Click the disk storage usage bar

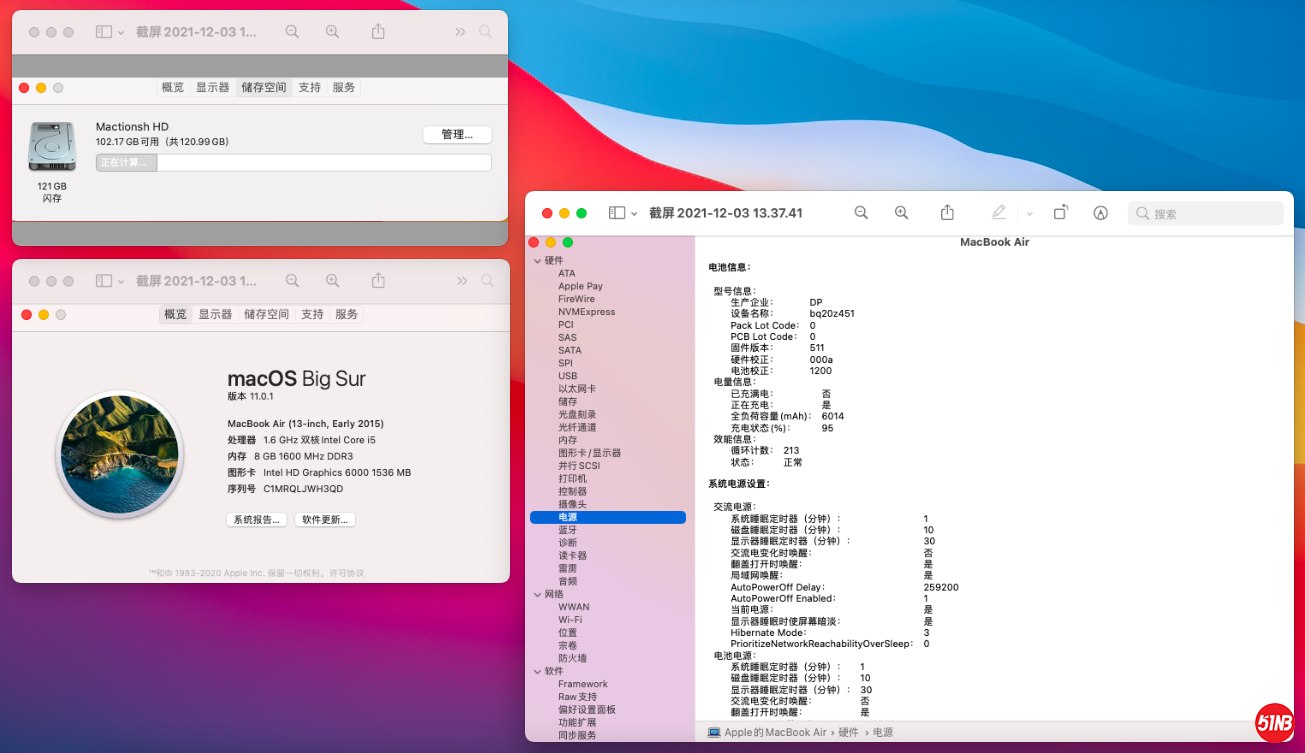[x=293, y=163]
